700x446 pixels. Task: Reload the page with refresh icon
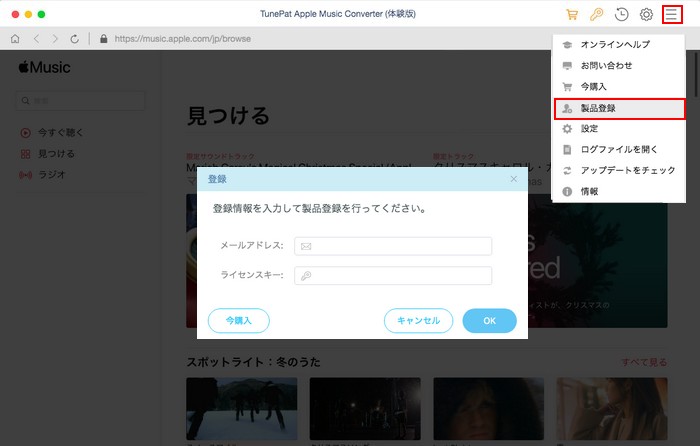75,39
